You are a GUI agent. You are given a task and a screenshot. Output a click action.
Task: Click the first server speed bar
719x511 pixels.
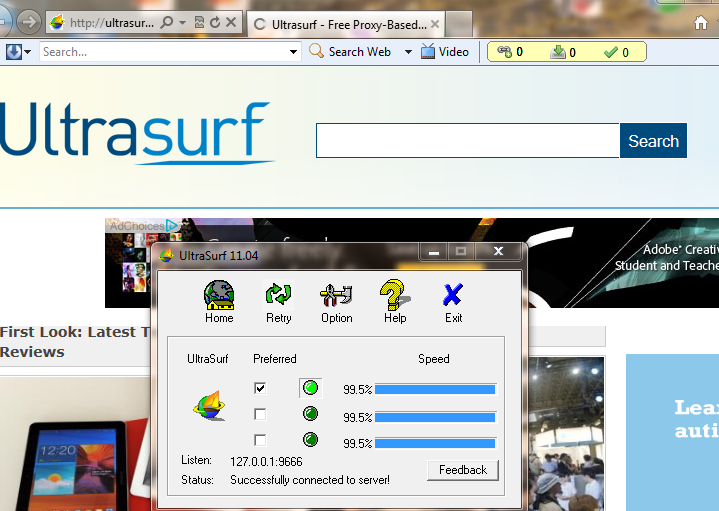coord(435,389)
